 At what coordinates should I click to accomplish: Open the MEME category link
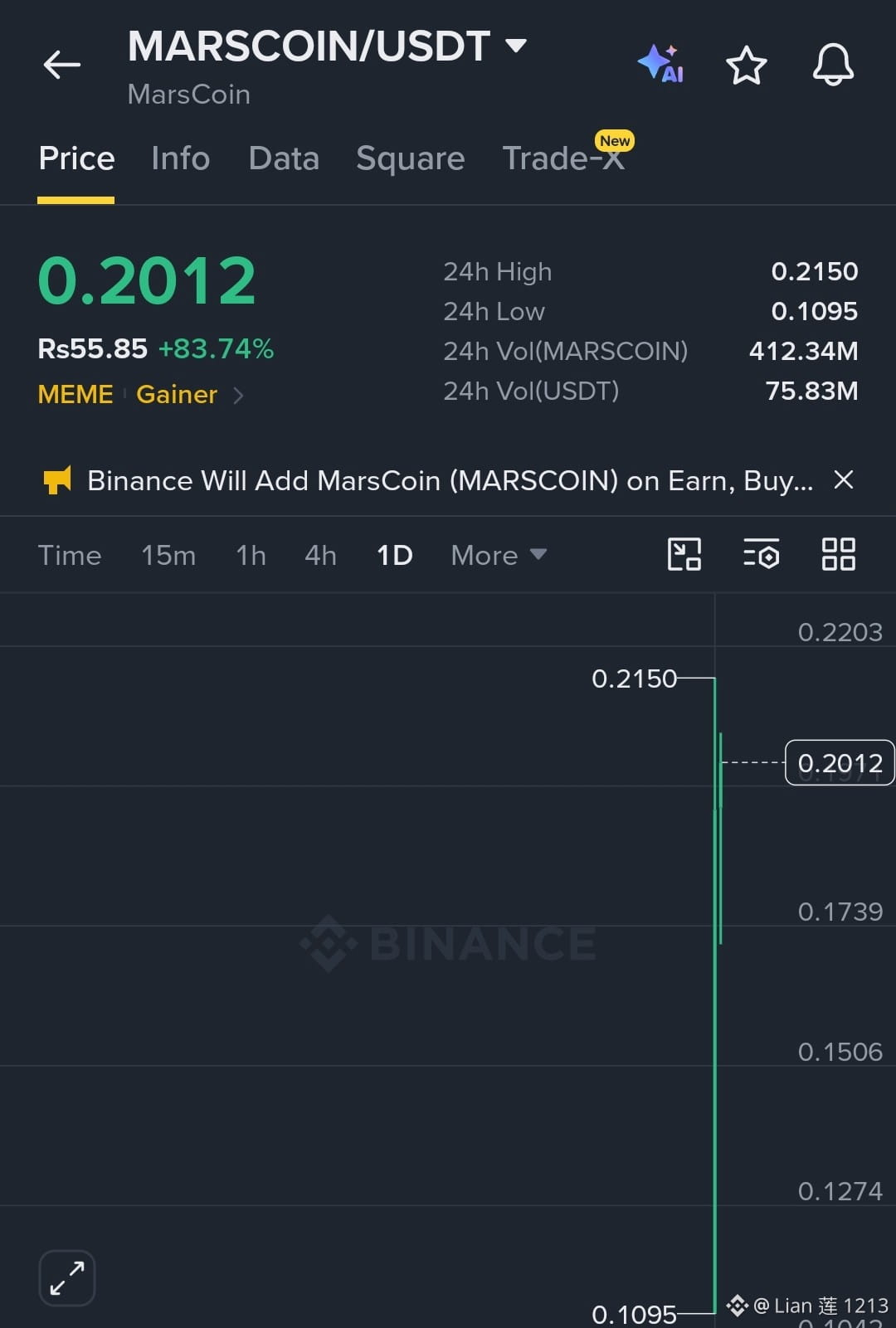[x=75, y=394]
